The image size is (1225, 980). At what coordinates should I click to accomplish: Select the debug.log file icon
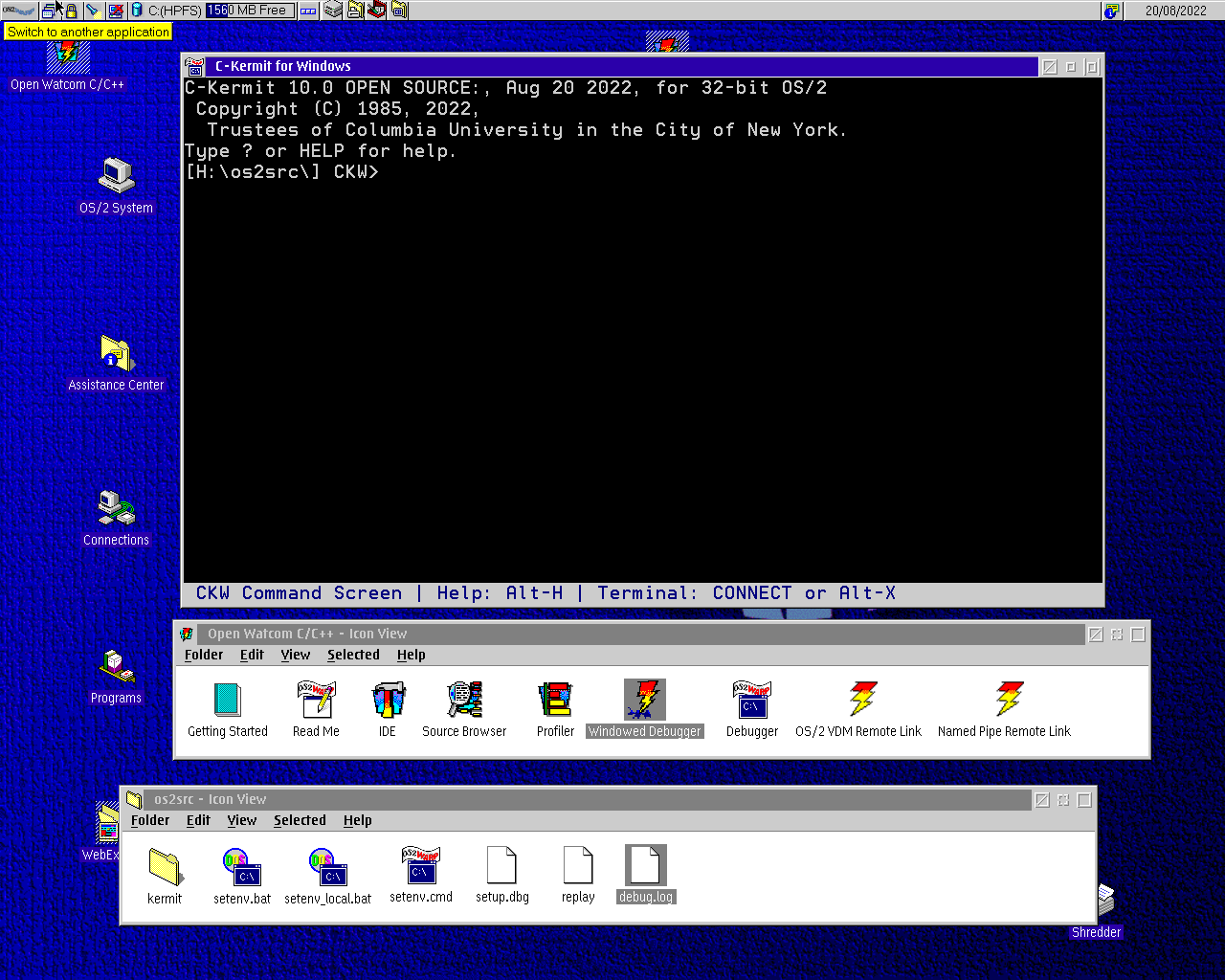(646, 875)
